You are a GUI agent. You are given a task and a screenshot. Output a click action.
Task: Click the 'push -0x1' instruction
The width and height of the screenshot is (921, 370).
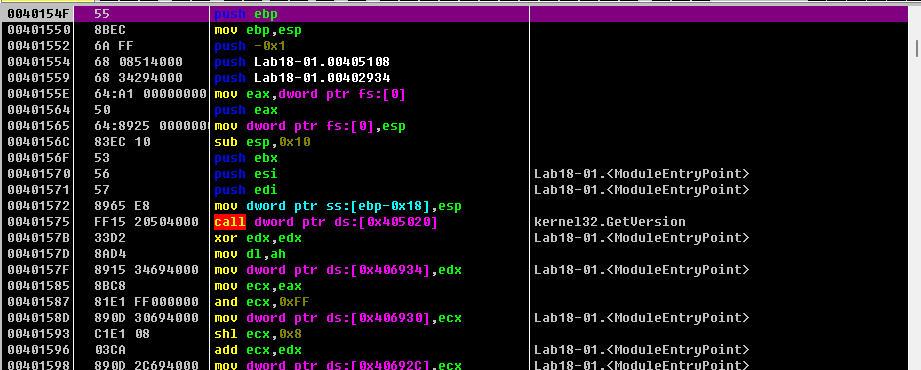[x=250, y=46]
